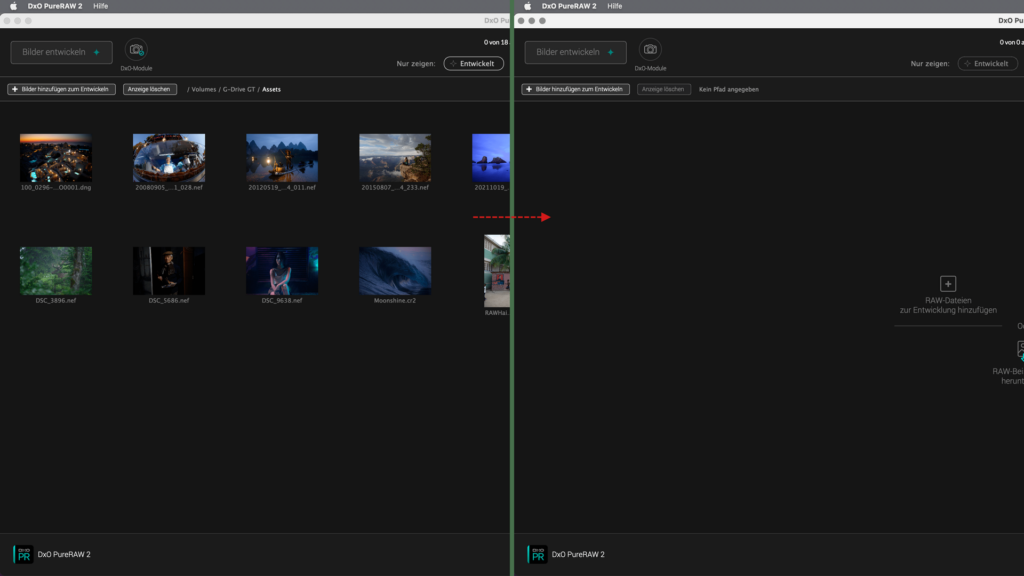Click Bilder hinzufügen zum Entwickeln, left window
This screenshot has width=1024, height=576.
(x=61, y=89)
